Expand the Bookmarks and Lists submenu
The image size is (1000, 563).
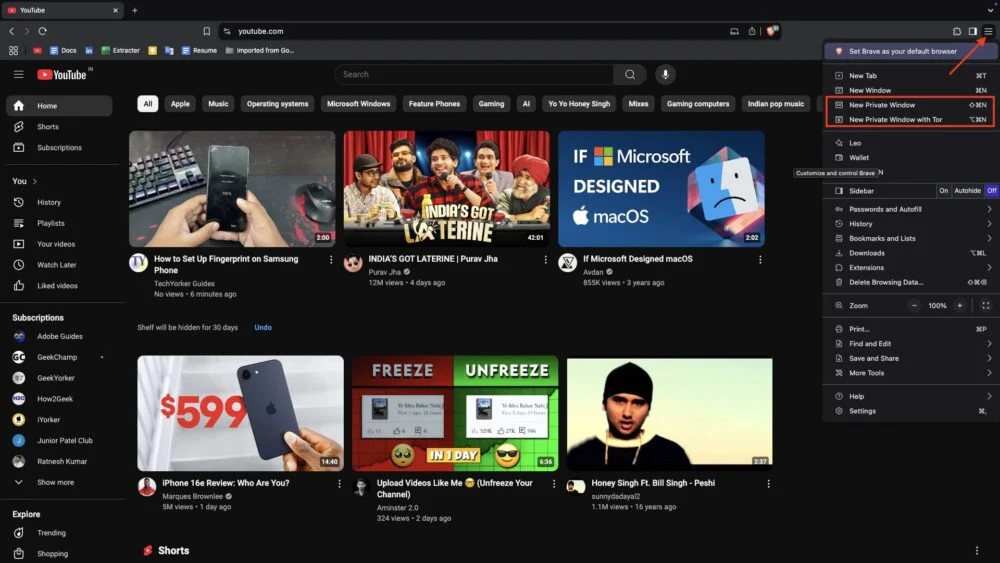(x=989, y=238)
